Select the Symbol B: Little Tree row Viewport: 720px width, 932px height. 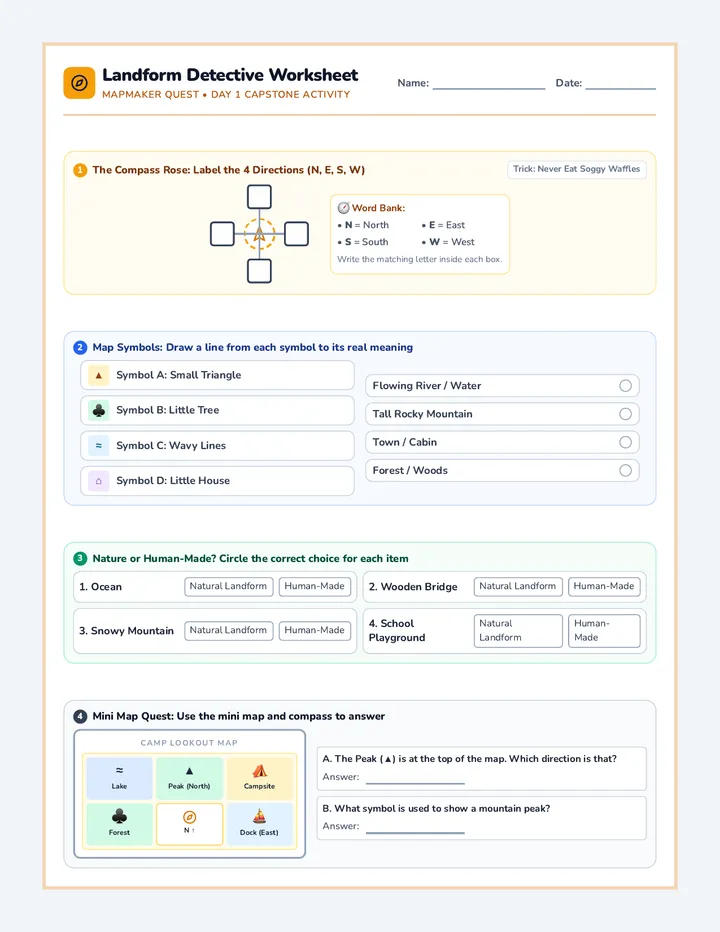218,411
